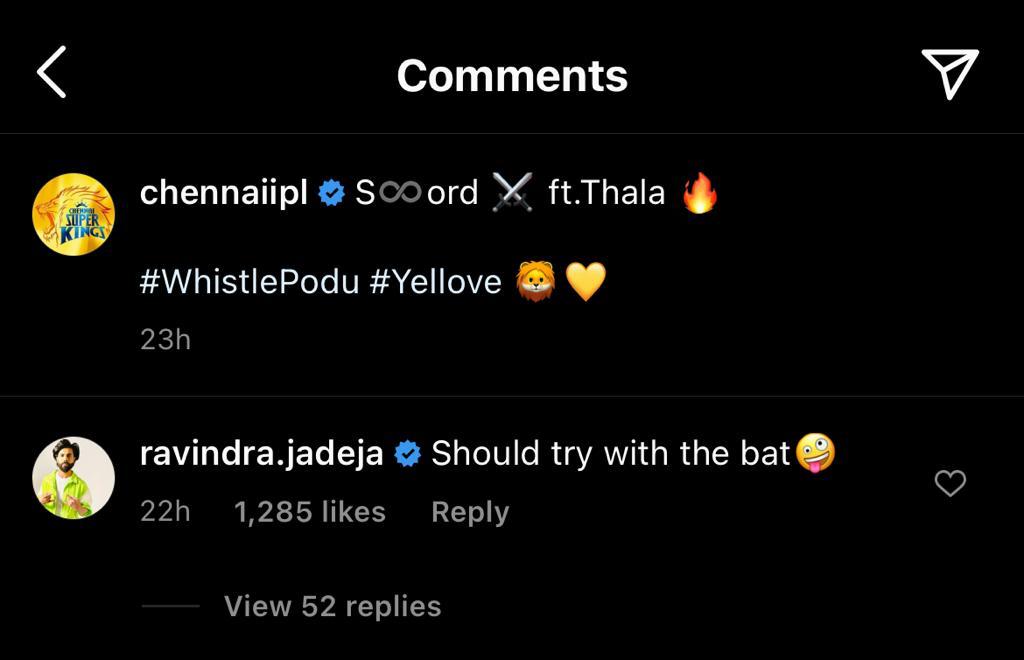Tap the yellow heart emoji after #Yellove
Screen dimensions: 1024x660
[x=586, y=282]
